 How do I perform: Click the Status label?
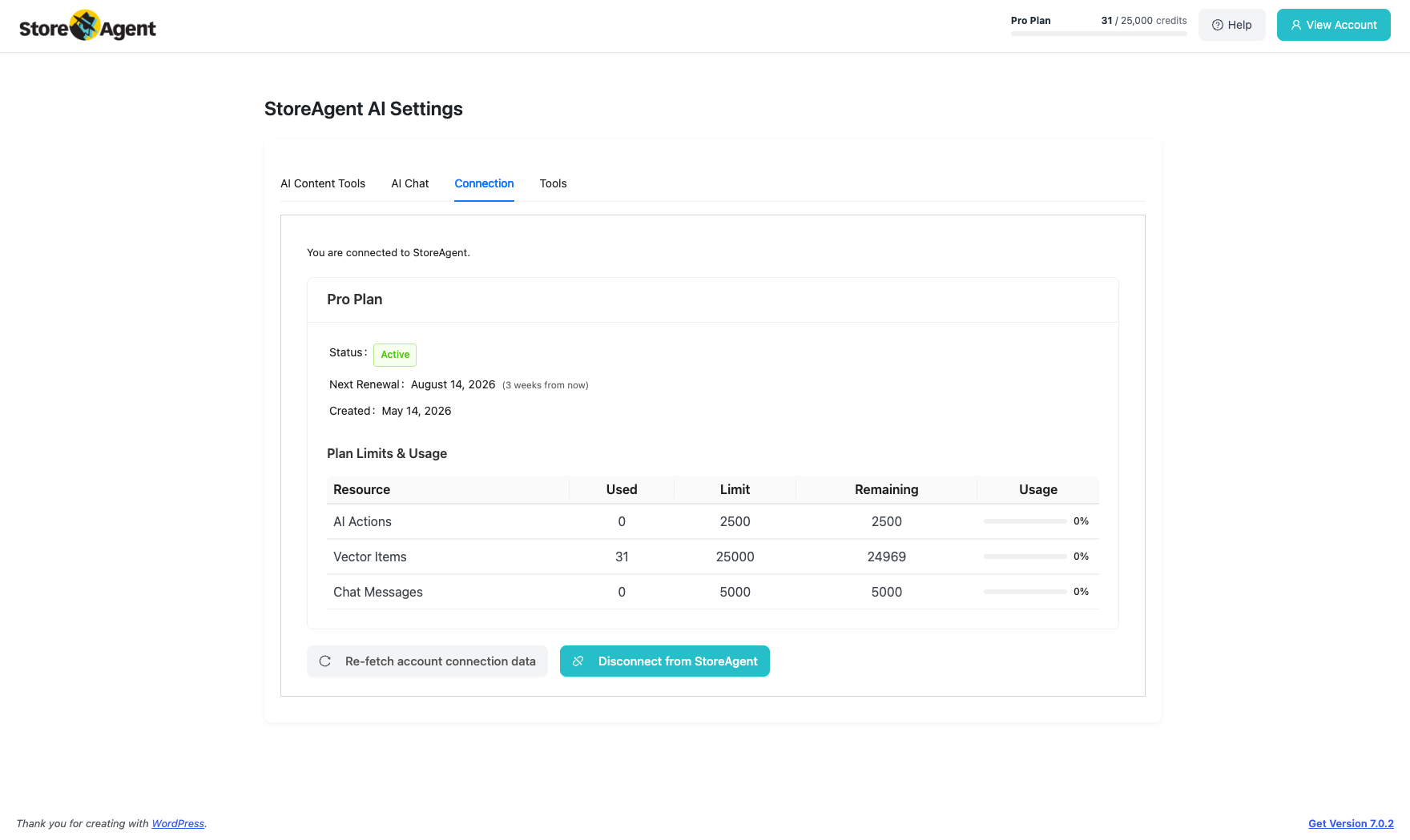[x=348, y=352]
